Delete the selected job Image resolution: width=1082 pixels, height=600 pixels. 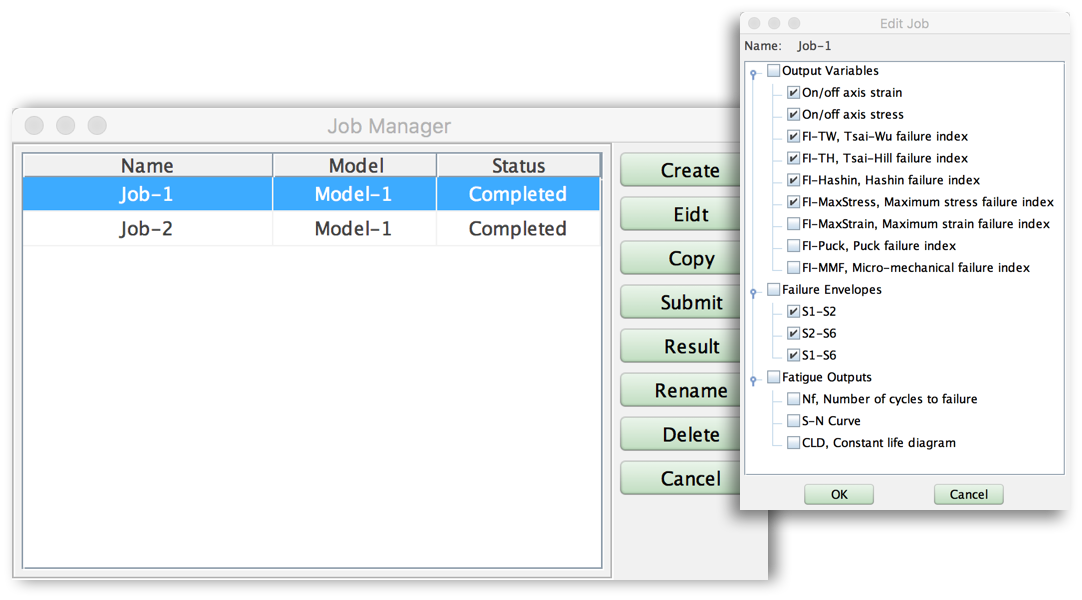click(x=689, y=435)
